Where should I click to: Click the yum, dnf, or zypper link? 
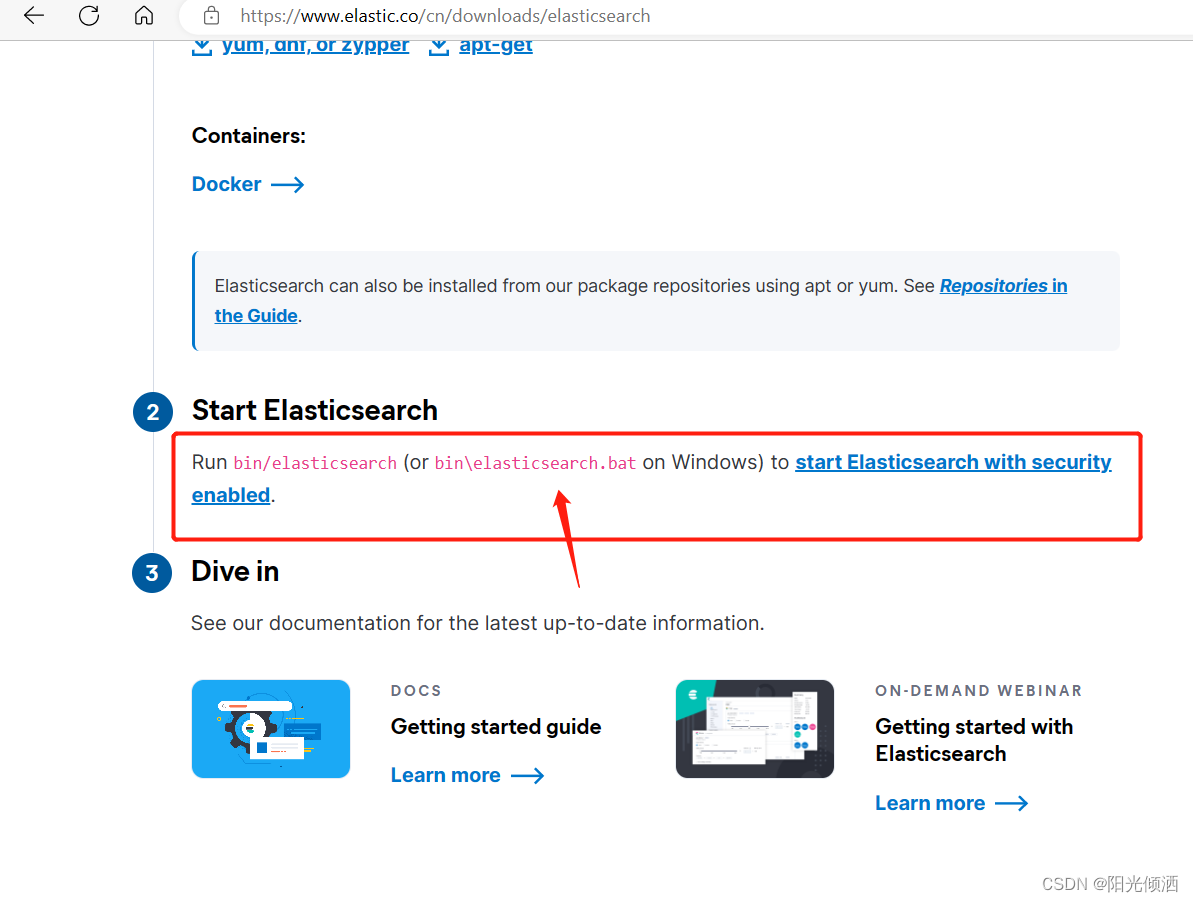pos(316,44)
